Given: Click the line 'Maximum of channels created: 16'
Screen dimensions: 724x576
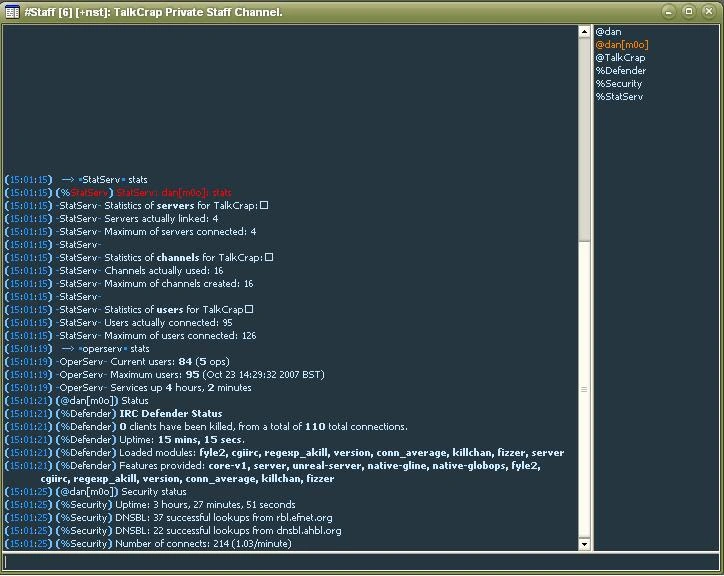Looking at the screenshot, I should point(129,284).
